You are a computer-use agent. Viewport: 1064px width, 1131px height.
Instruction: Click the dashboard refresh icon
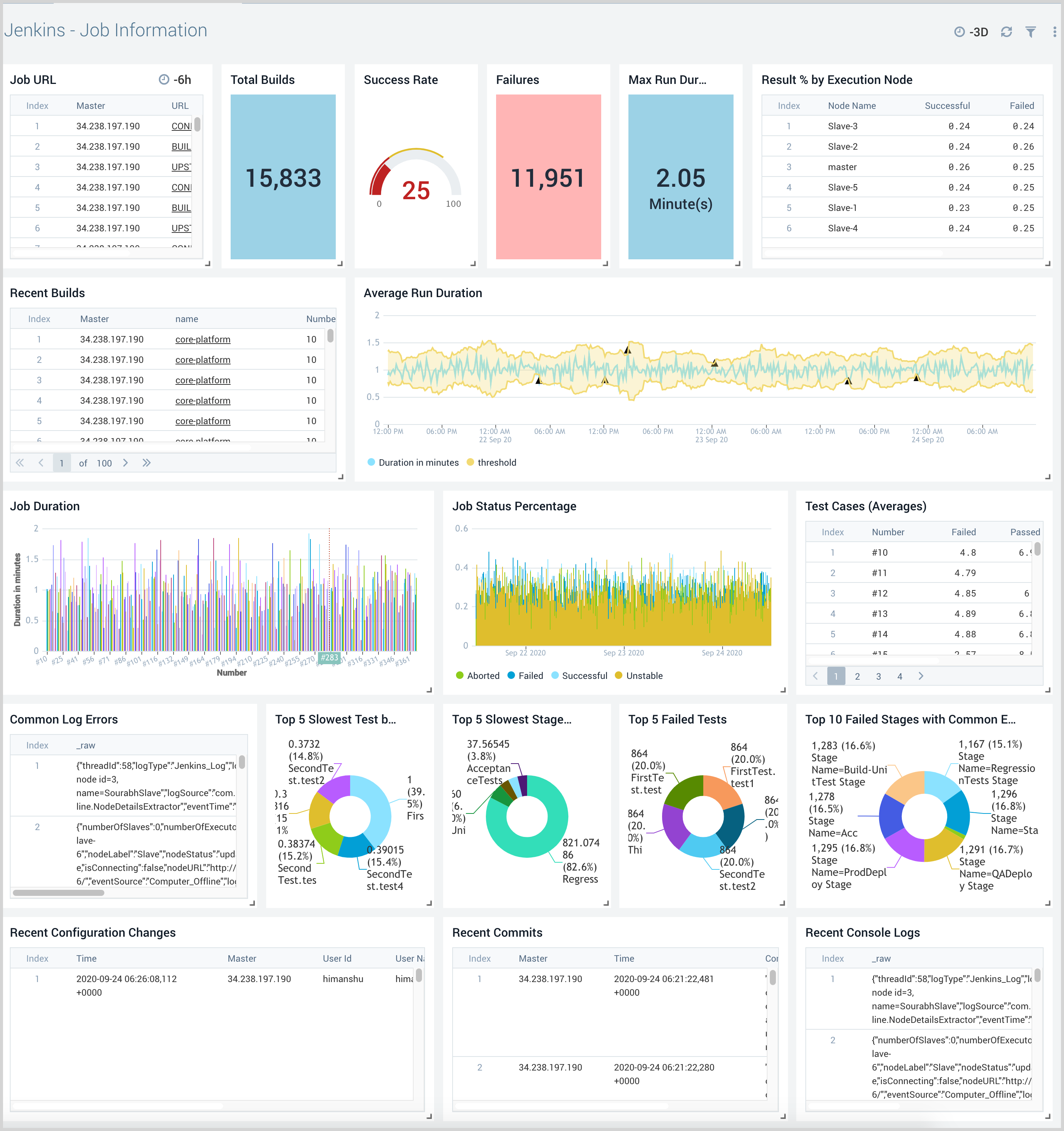[1006, 32]
